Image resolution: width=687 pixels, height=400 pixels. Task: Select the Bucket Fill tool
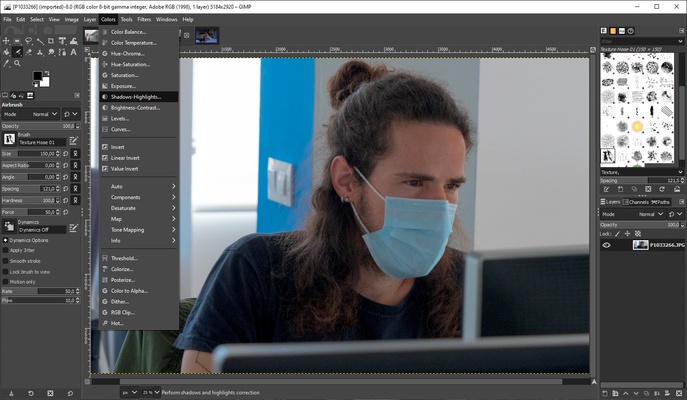[x=6, y=52]
